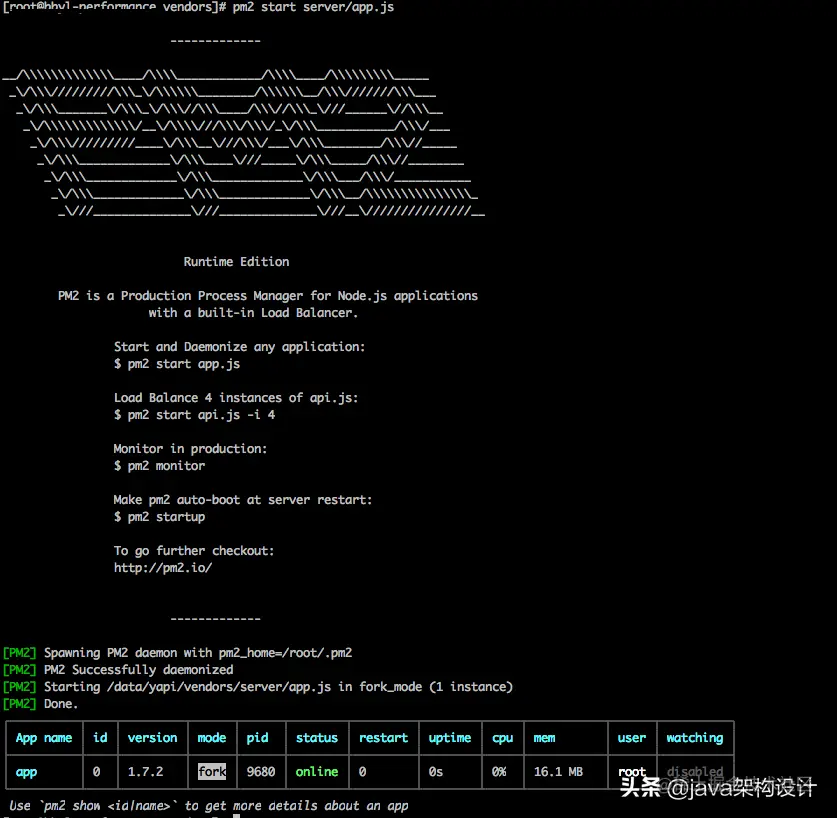Click the 'version' column header
Screen dimensions: 837x818
point(152,738)
